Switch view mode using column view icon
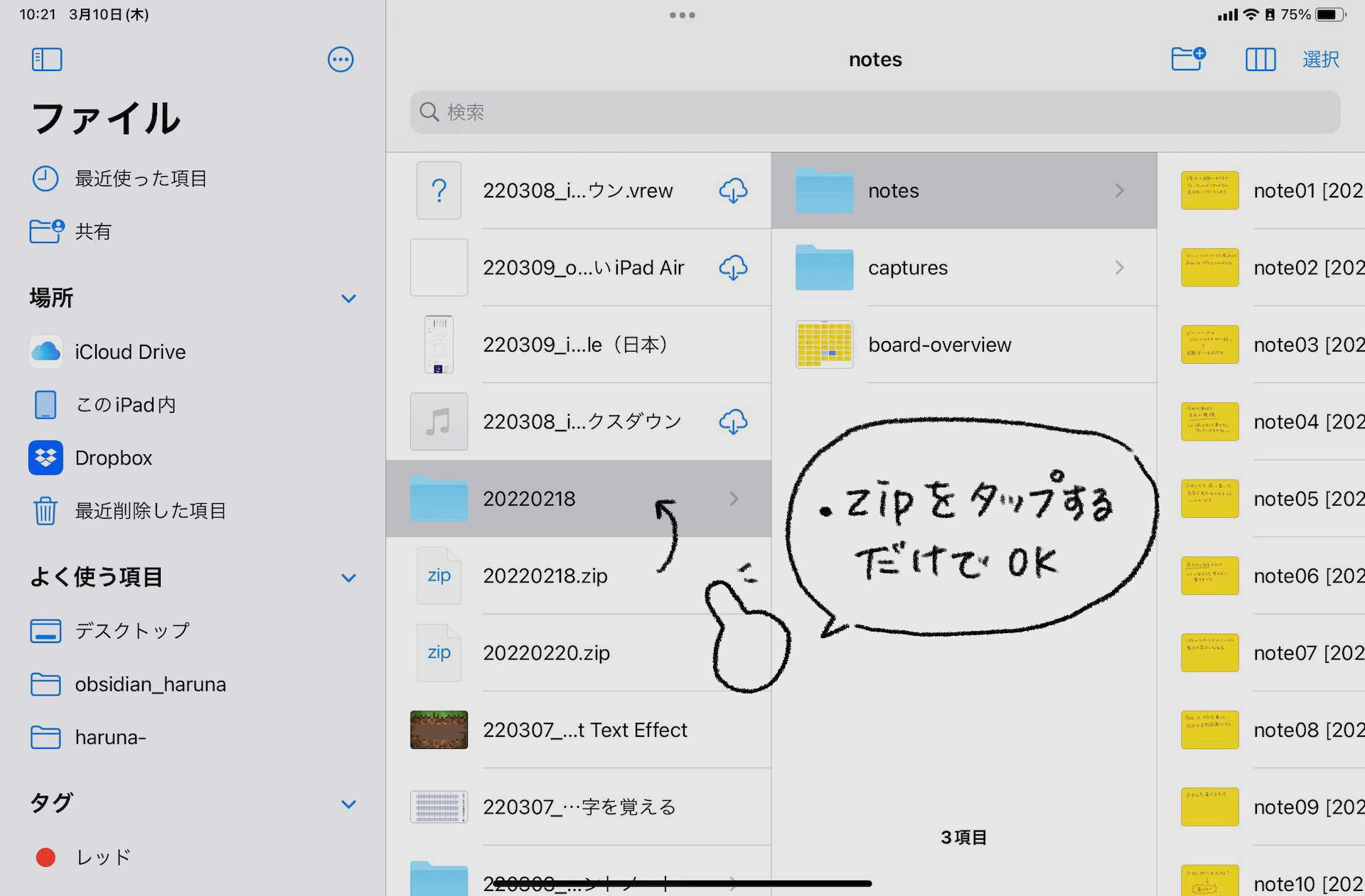 pyautogui.click(x=1260, y=60)
